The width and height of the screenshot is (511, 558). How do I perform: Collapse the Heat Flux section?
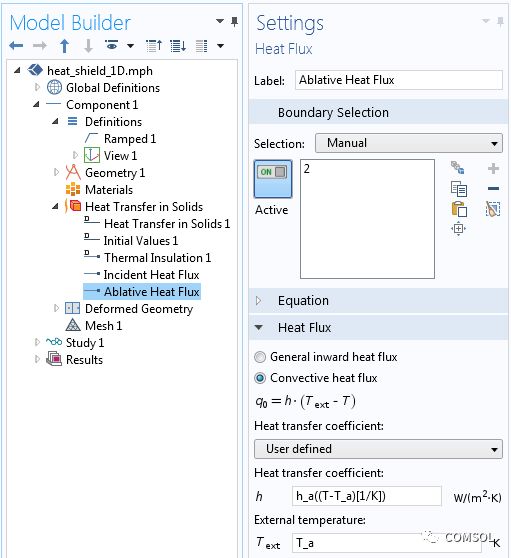(259, 327)
